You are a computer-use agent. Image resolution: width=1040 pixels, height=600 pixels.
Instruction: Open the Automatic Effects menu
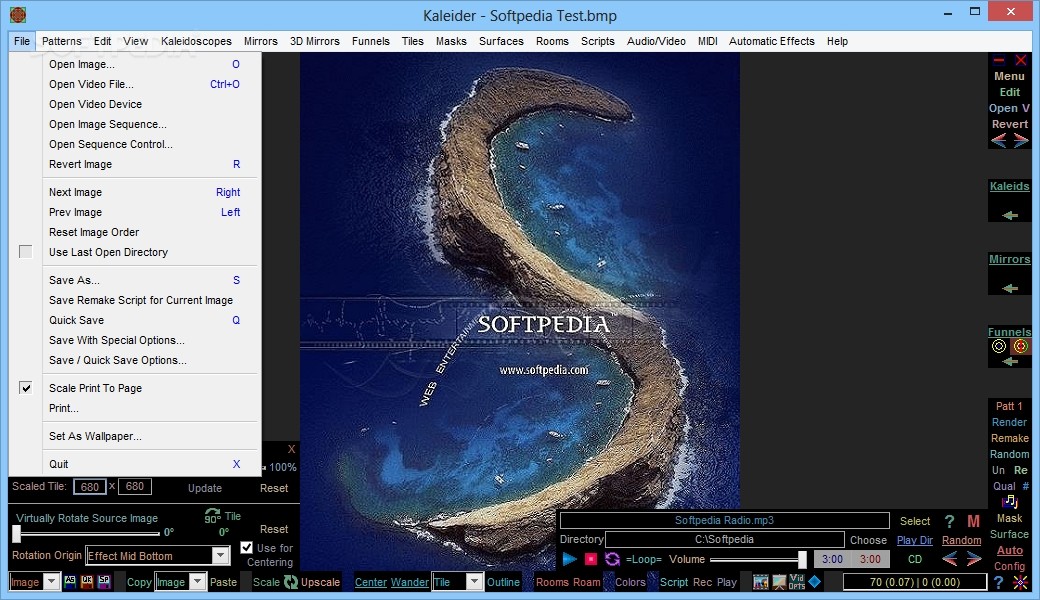[771, 41]
